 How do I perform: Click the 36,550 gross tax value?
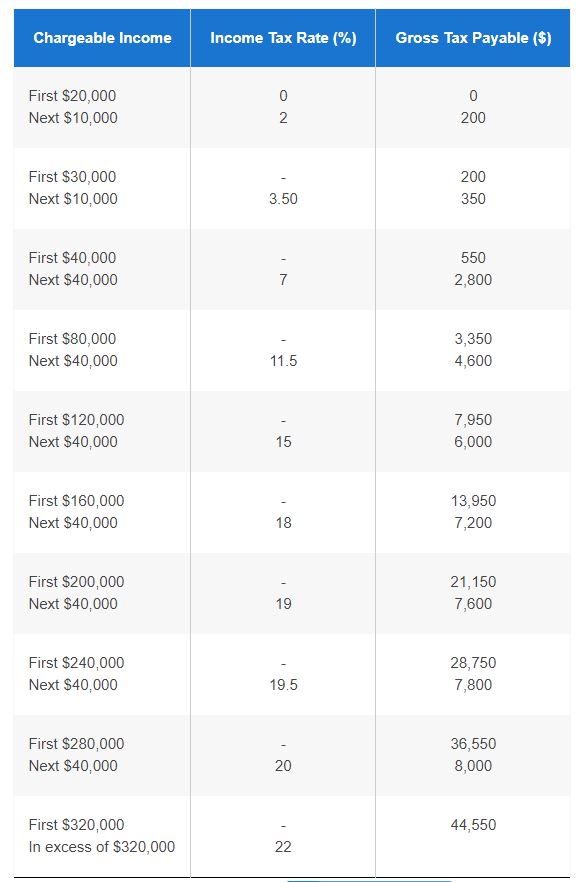tap(473, 744)
